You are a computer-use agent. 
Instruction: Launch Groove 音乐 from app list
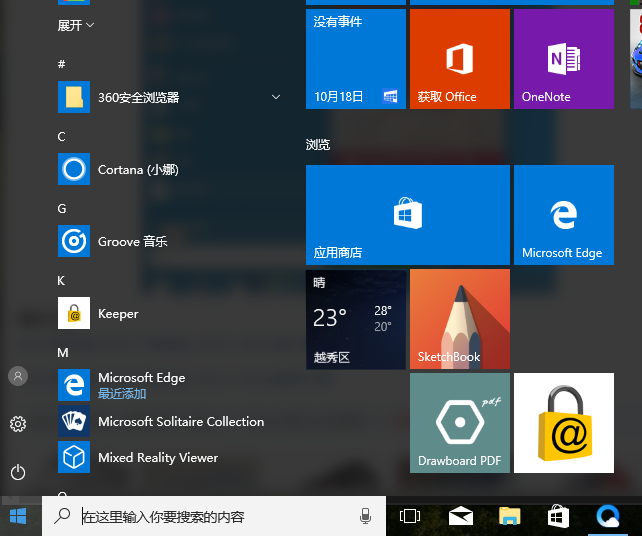tap(132, 242)
